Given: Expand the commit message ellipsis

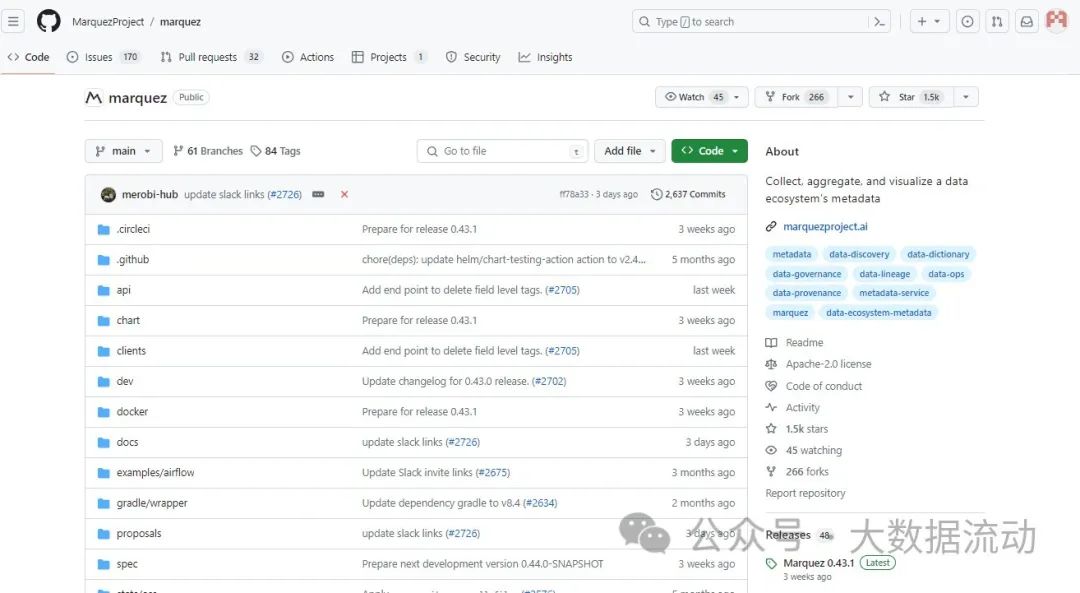Looking at the screenshot, I should pyautogui.click(x=318, y=194).
